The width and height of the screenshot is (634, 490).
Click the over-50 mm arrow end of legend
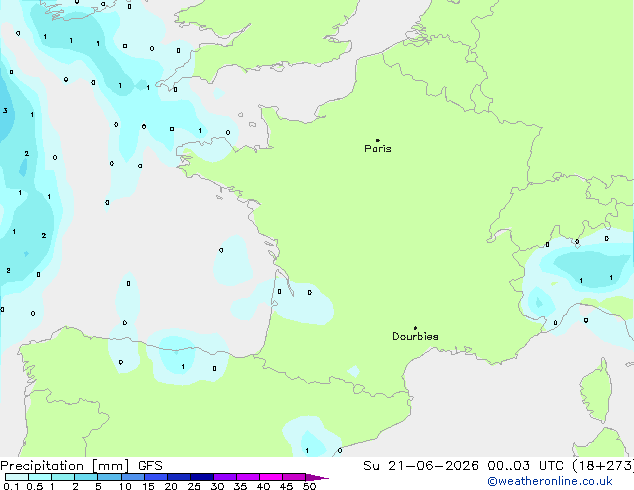point(317,477)
